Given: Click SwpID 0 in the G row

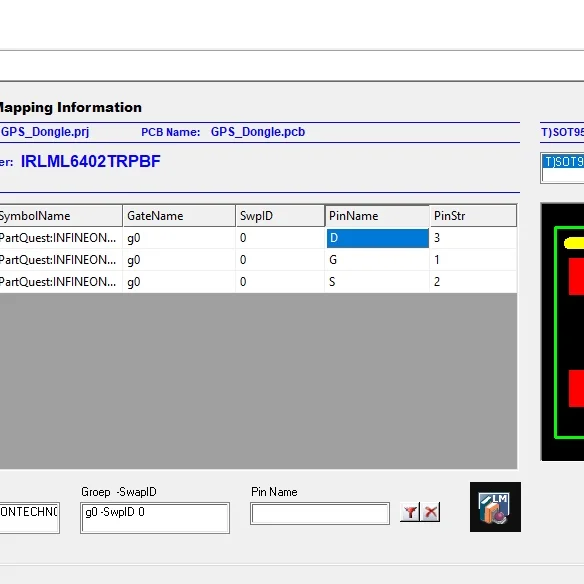Looking at the screenshot, I should click(x=280, y=260).
